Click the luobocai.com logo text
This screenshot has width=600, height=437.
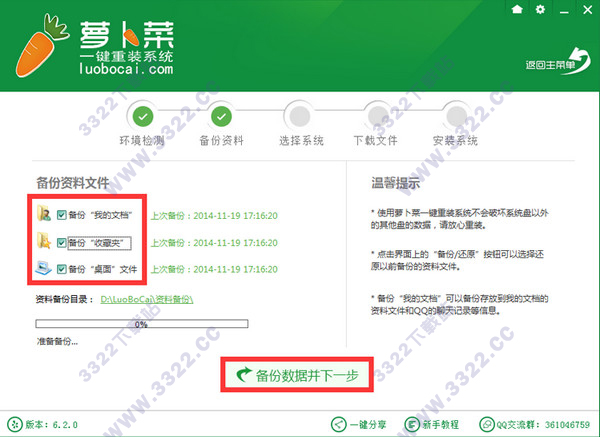click(x=126, y=69)
